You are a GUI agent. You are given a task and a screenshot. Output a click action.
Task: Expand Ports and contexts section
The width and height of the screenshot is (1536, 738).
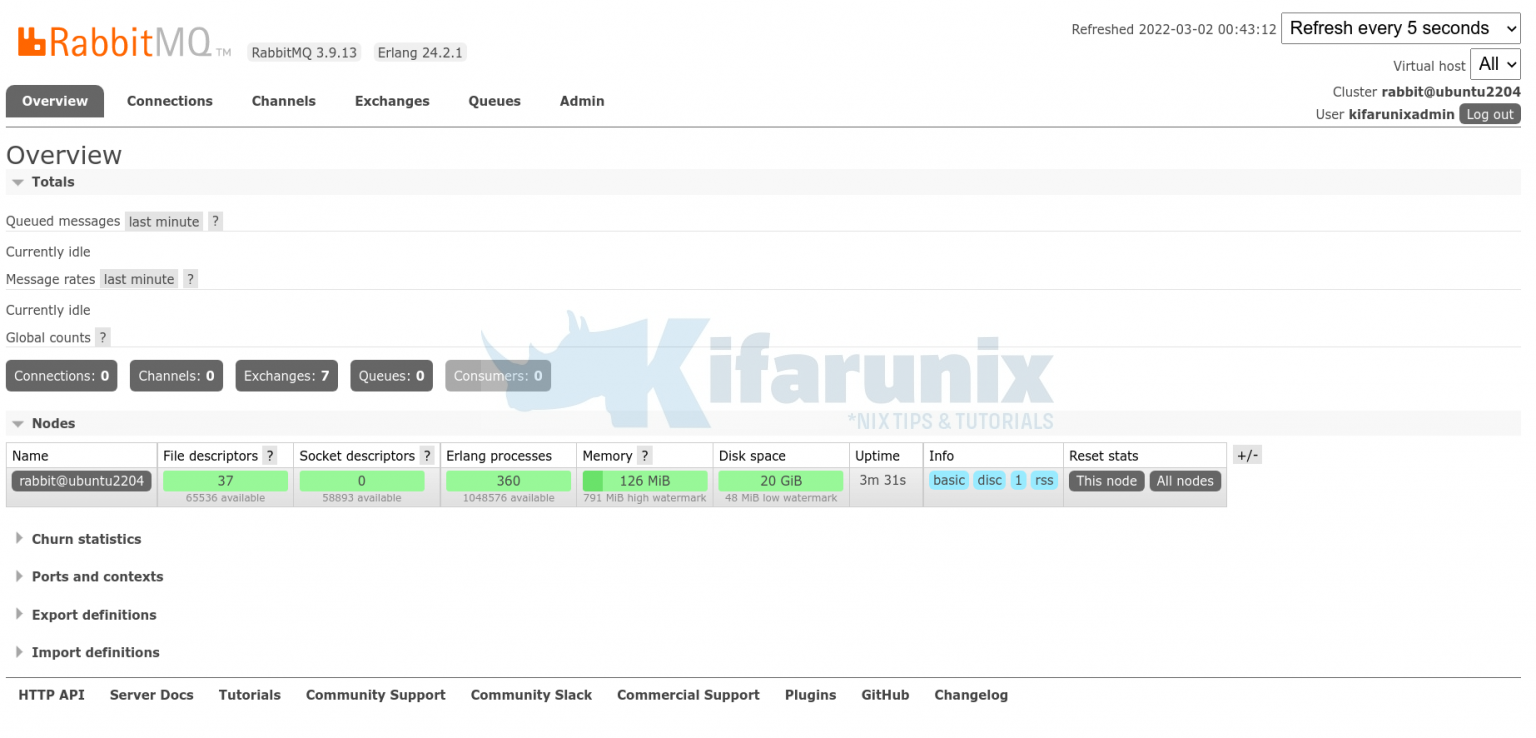97,577
